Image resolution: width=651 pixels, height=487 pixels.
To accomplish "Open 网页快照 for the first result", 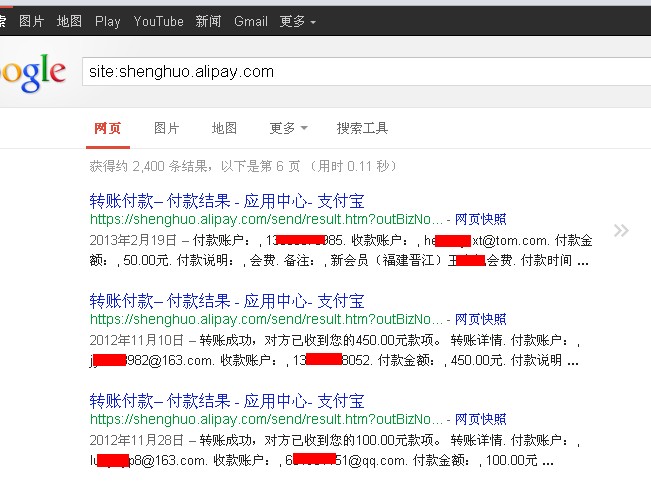I will point(480,219).
